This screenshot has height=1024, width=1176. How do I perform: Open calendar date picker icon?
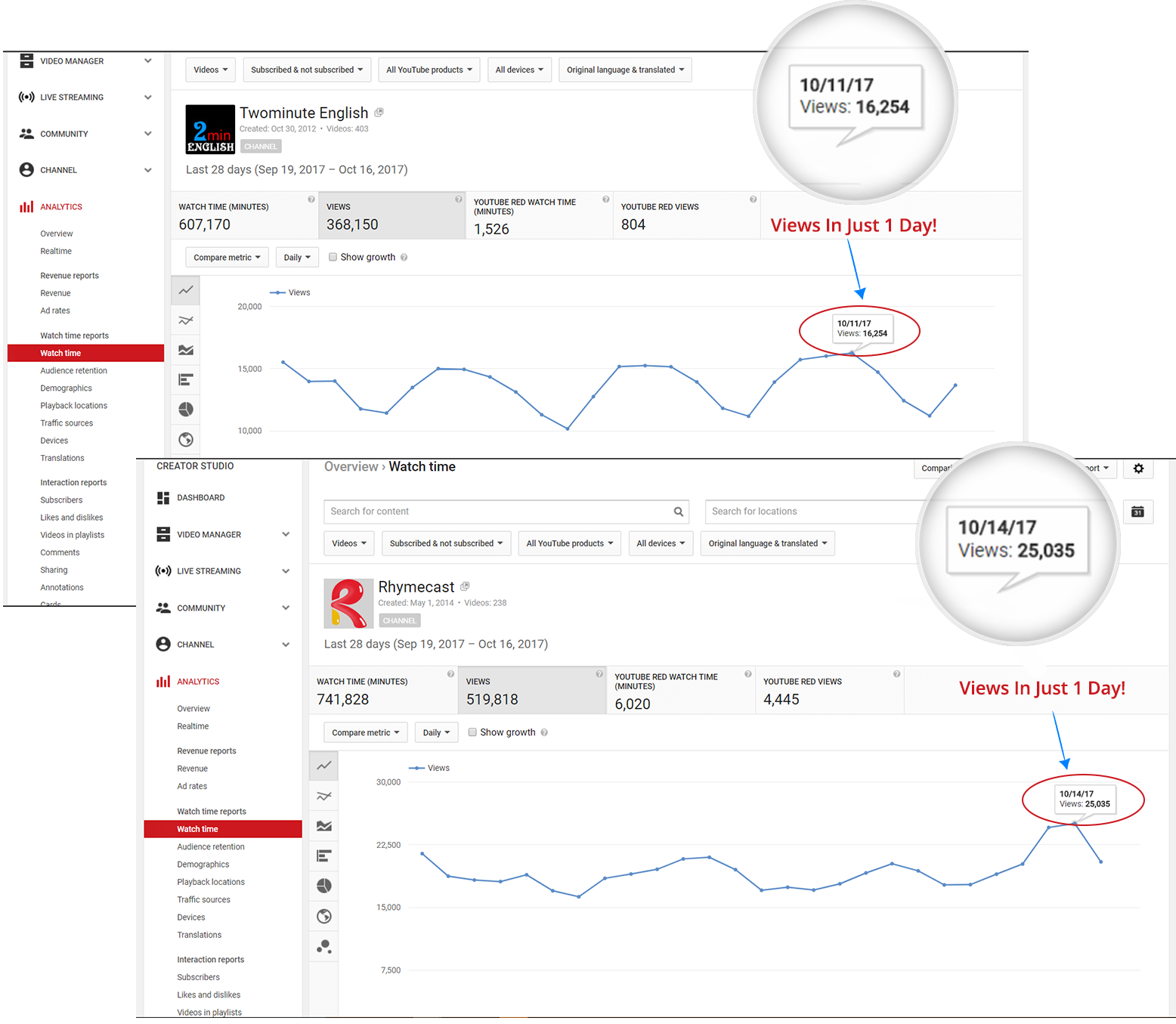pyautogui.click(x=1137, y=512)
